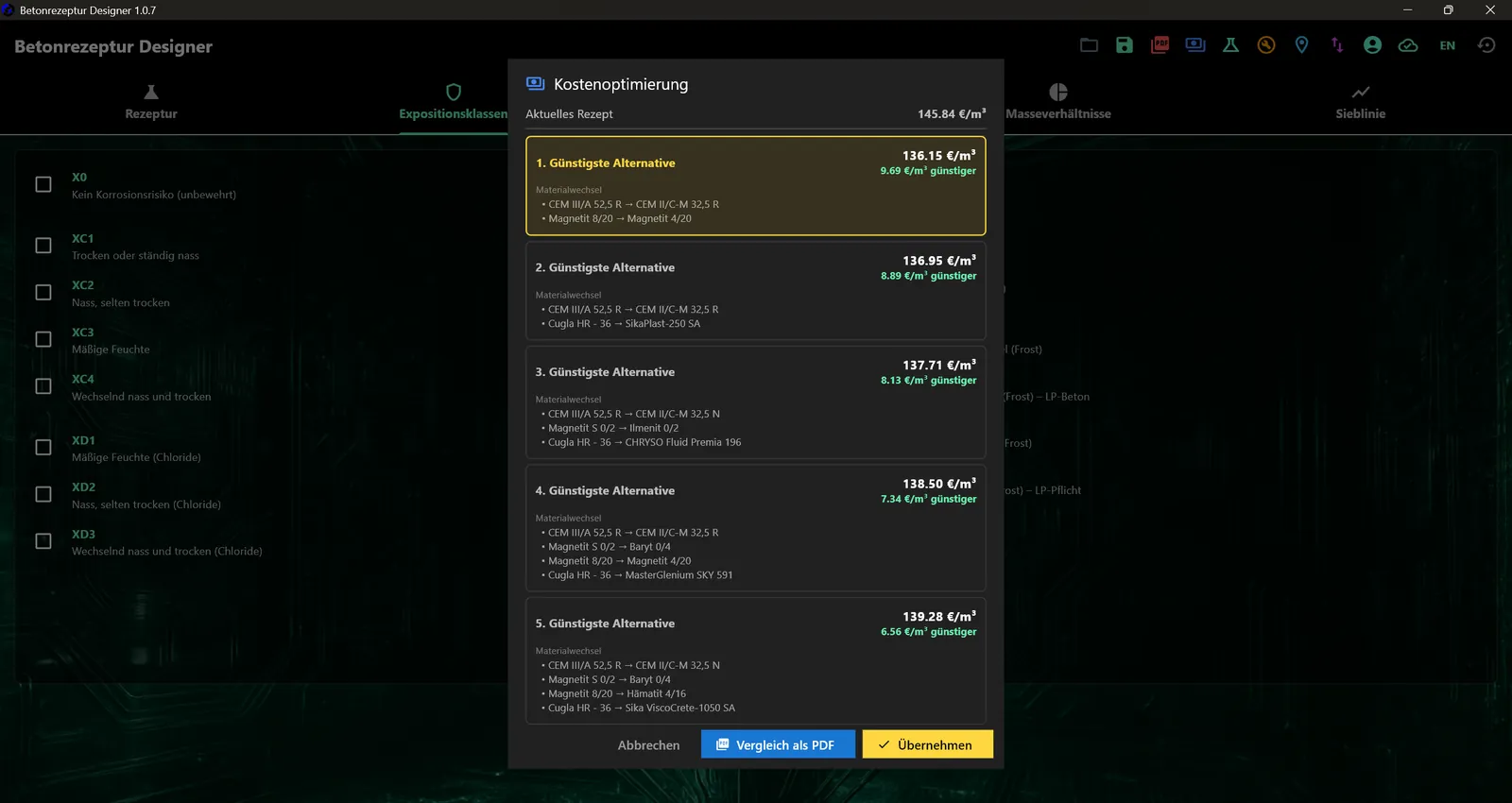
Task: Switch the language with the EN button
Action: coord(1447,45)
